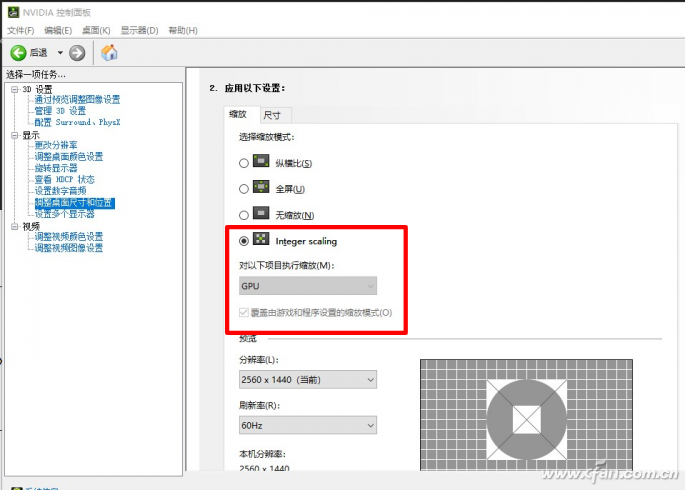Open 调整桌面颜色设置 link

click(69, 156)
